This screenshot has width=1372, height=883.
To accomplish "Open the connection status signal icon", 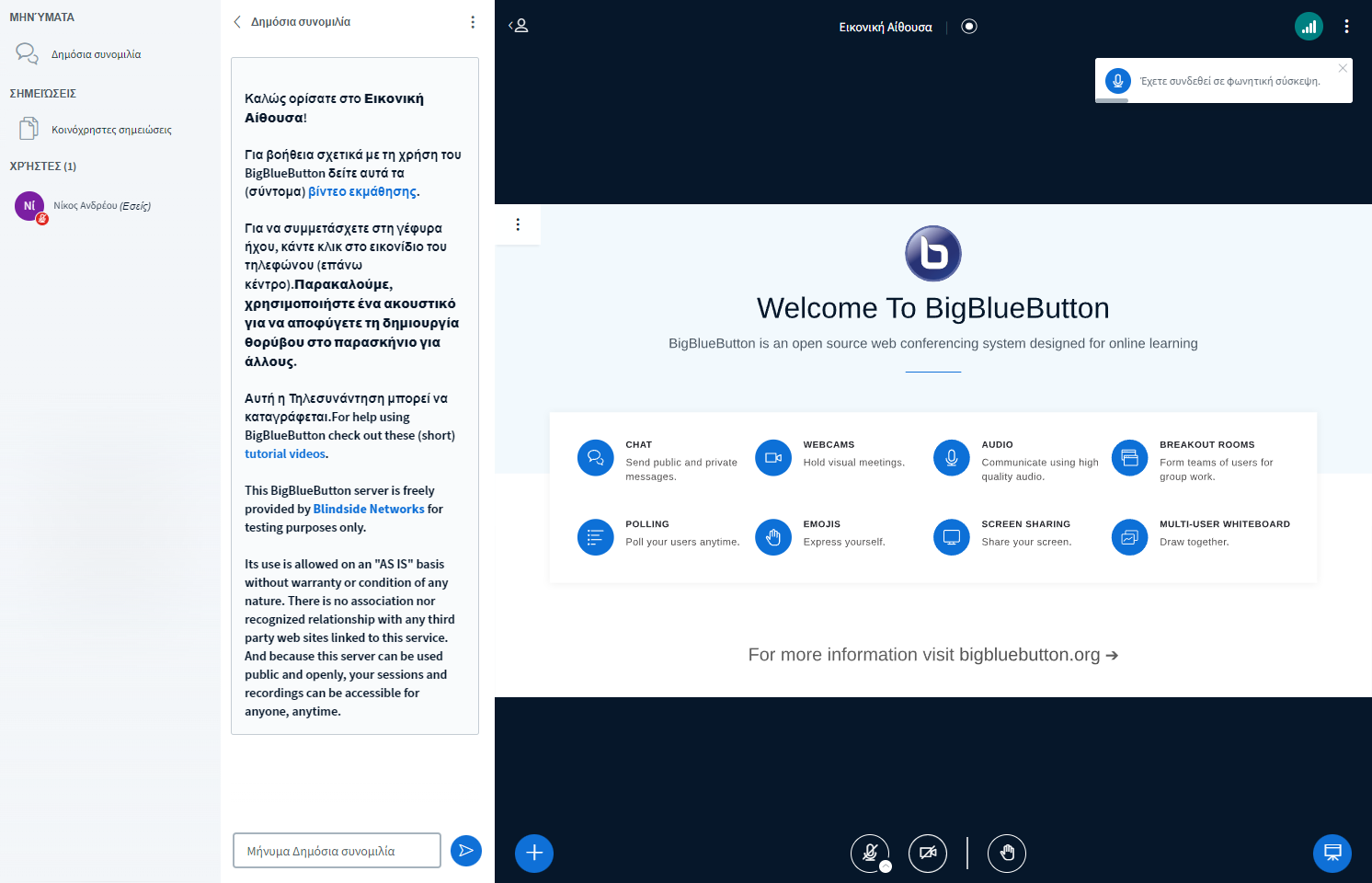I will [x=1309, y=27].
